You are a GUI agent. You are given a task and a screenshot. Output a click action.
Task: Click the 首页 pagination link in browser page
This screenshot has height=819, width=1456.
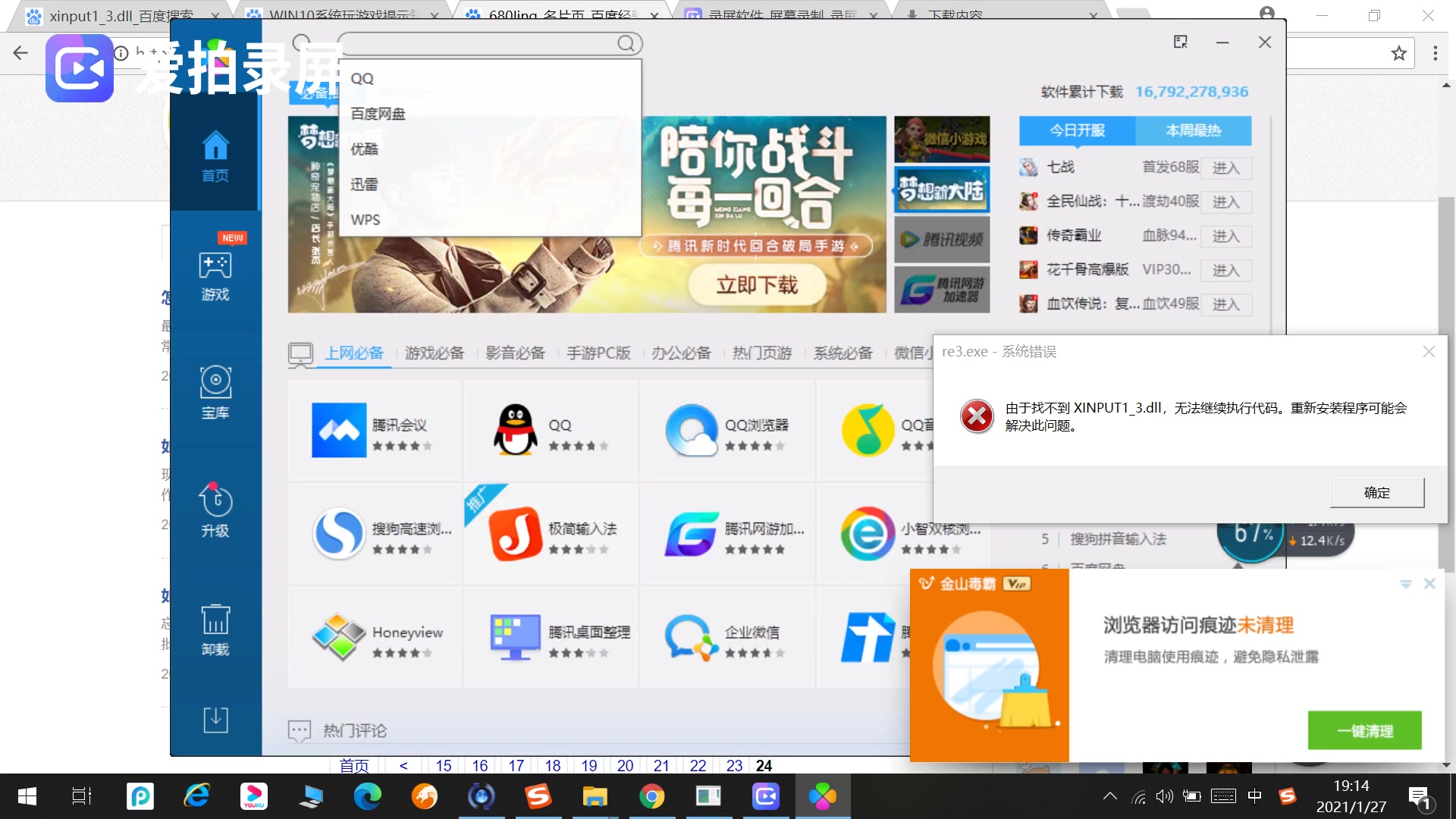coord(354,766)
